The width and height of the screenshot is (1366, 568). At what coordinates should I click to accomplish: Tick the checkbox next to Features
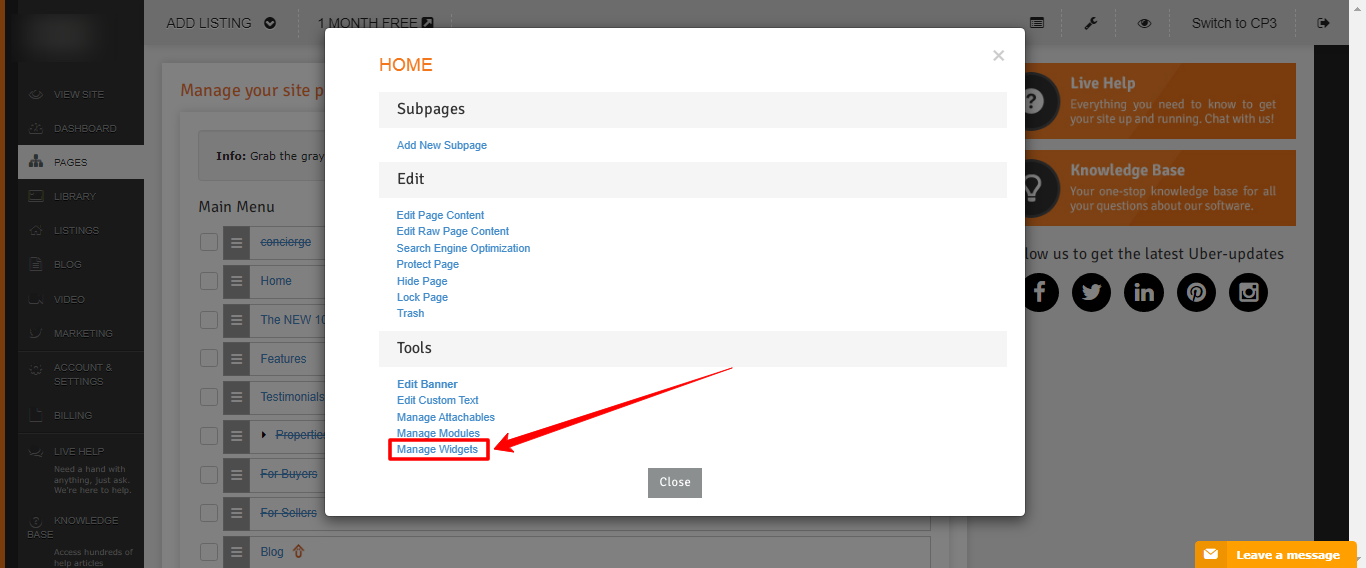coord(208,359)
